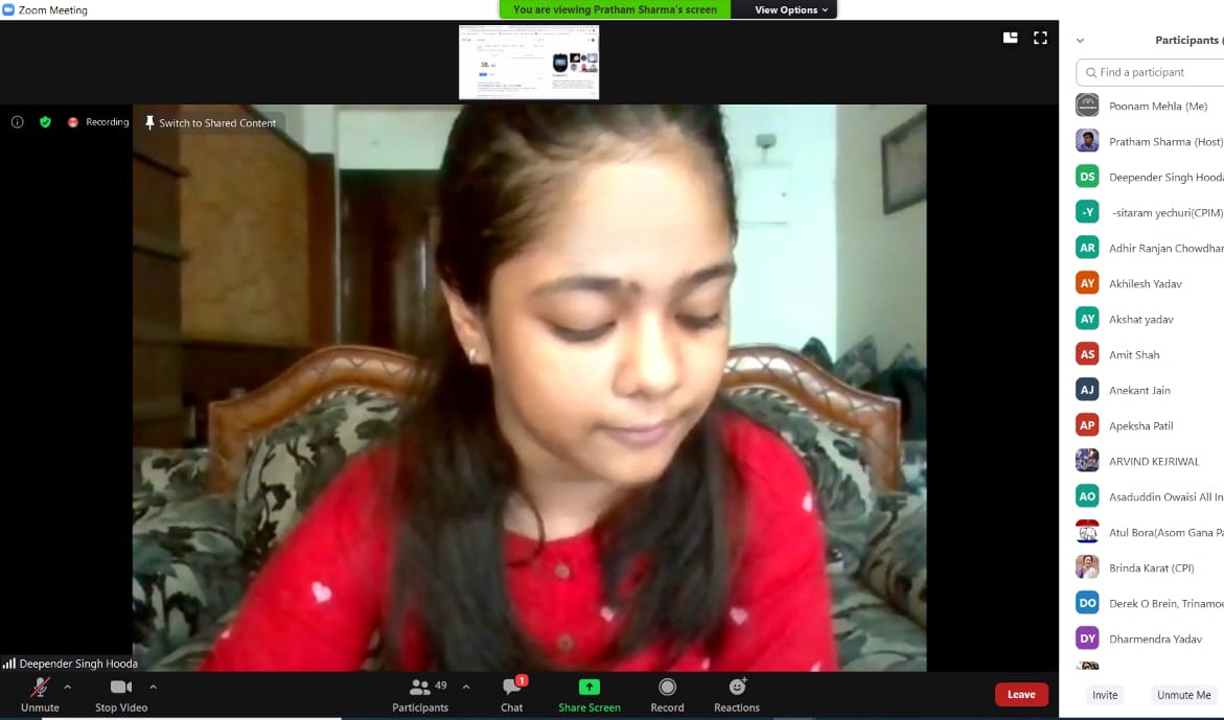The width and height of the screenshot is (1224, 720).
Task: Click the DS avatar of Deepender Singh Hooda
Action: 1087,176
